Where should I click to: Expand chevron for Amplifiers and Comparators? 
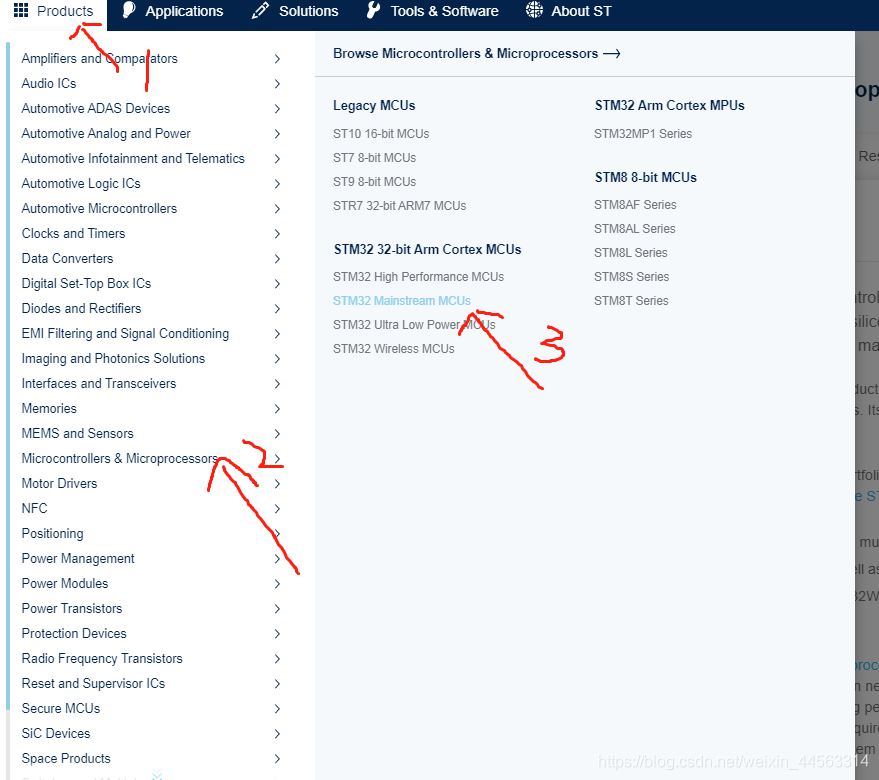tap(277, 59)
